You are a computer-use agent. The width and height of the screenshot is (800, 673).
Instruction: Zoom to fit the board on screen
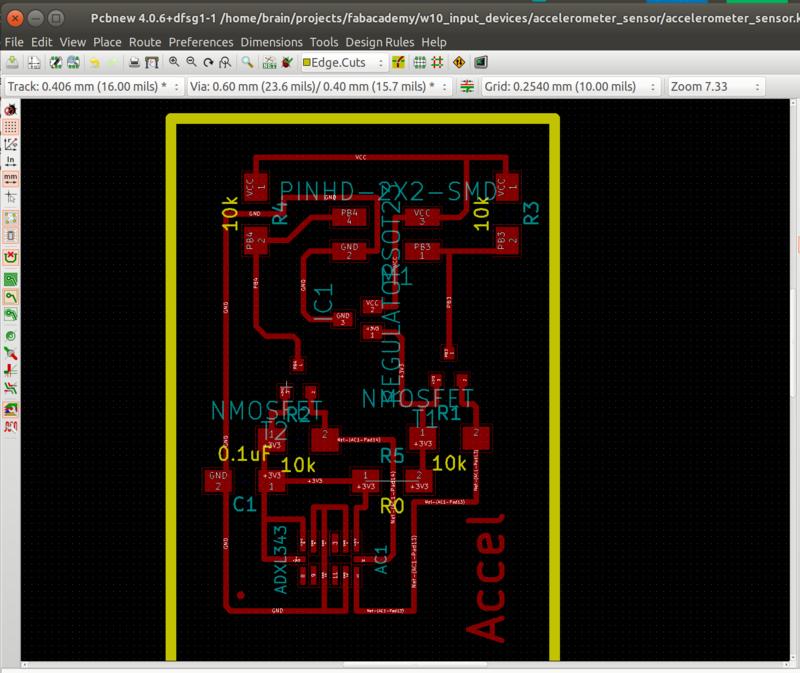pyautogui.click(x=224, y=65)
